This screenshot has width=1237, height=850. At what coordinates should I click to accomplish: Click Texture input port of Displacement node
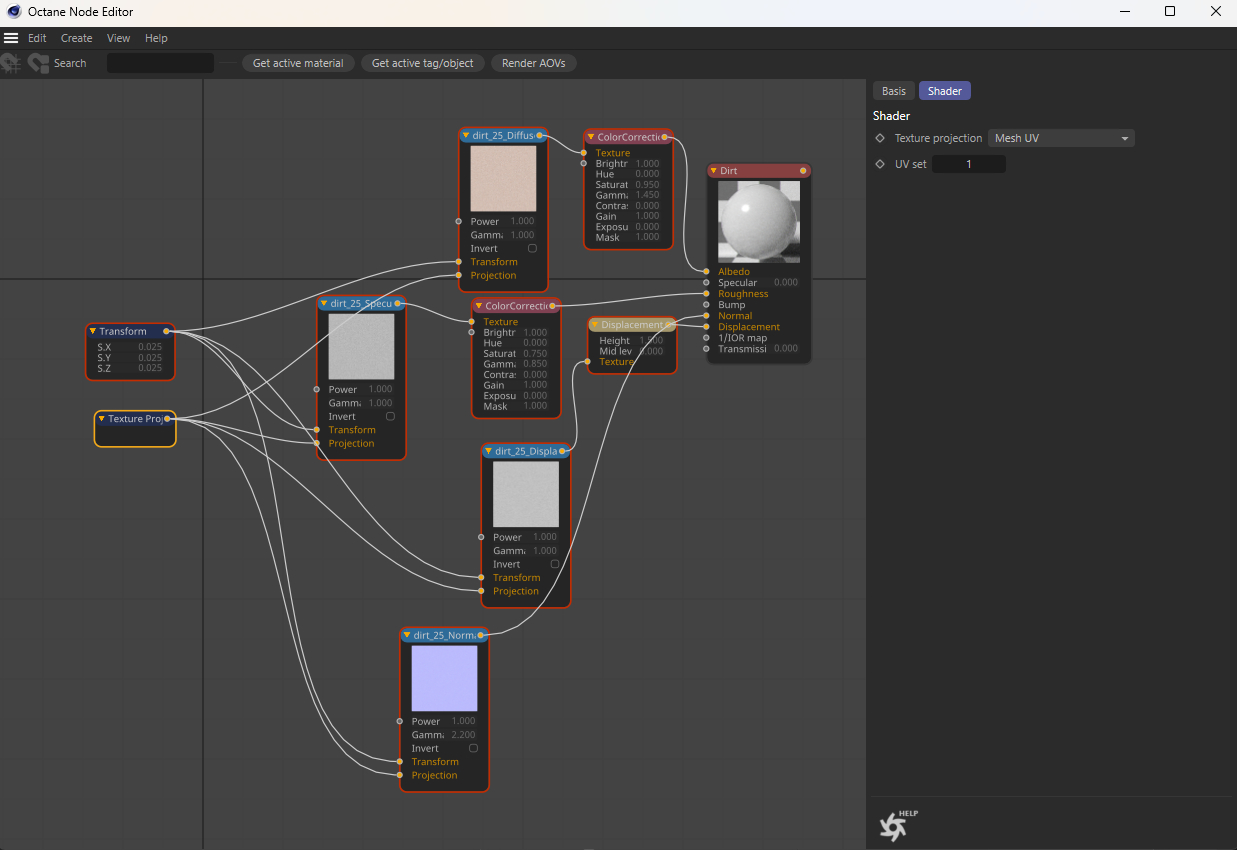click(587, 362)
